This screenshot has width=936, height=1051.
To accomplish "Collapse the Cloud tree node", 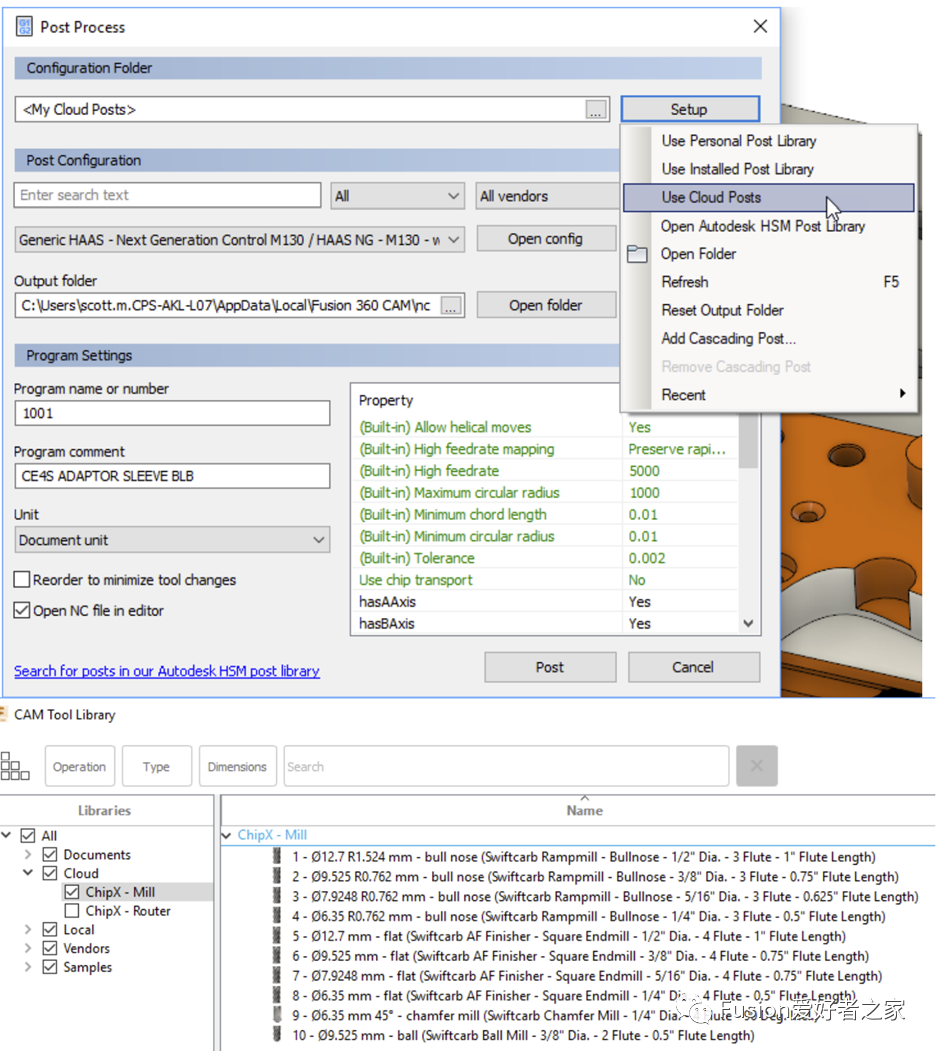I will [x=28, y=873].
